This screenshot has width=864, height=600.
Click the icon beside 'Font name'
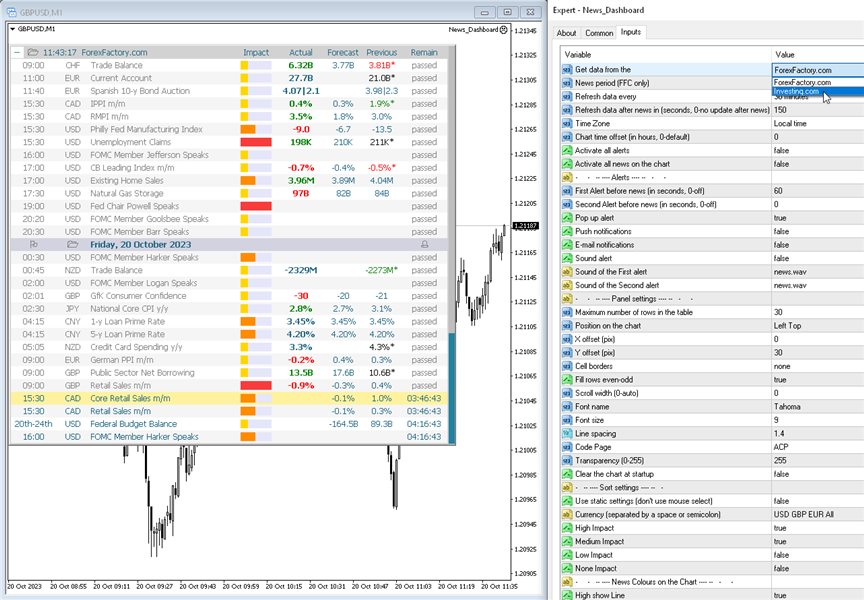567,407
